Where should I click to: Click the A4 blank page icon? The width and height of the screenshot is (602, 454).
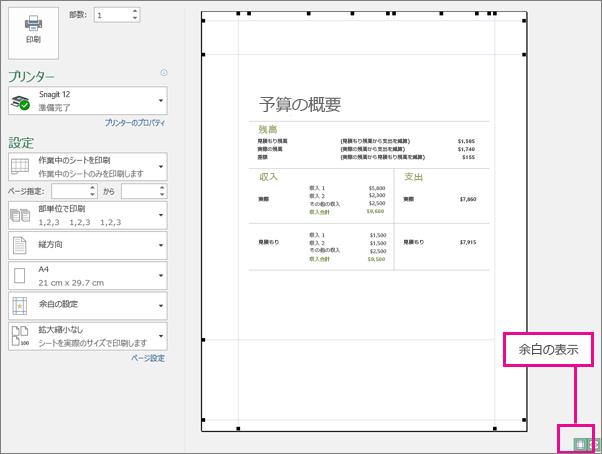click(x=20, y=276)
